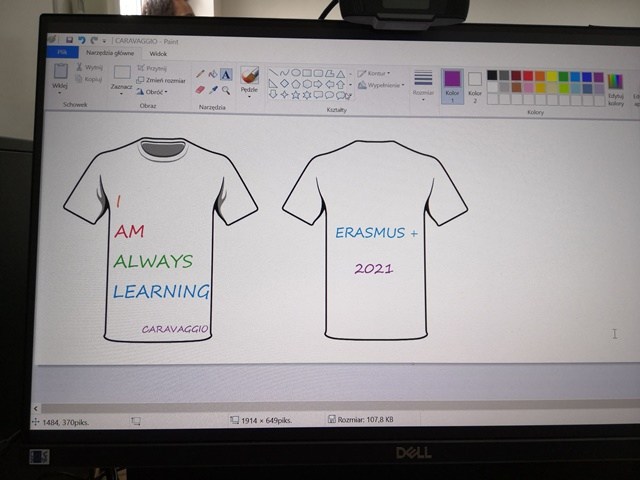This screenshot has height=480, width=640.
Task: Choose the Oval shape
Action: point(296,73)
